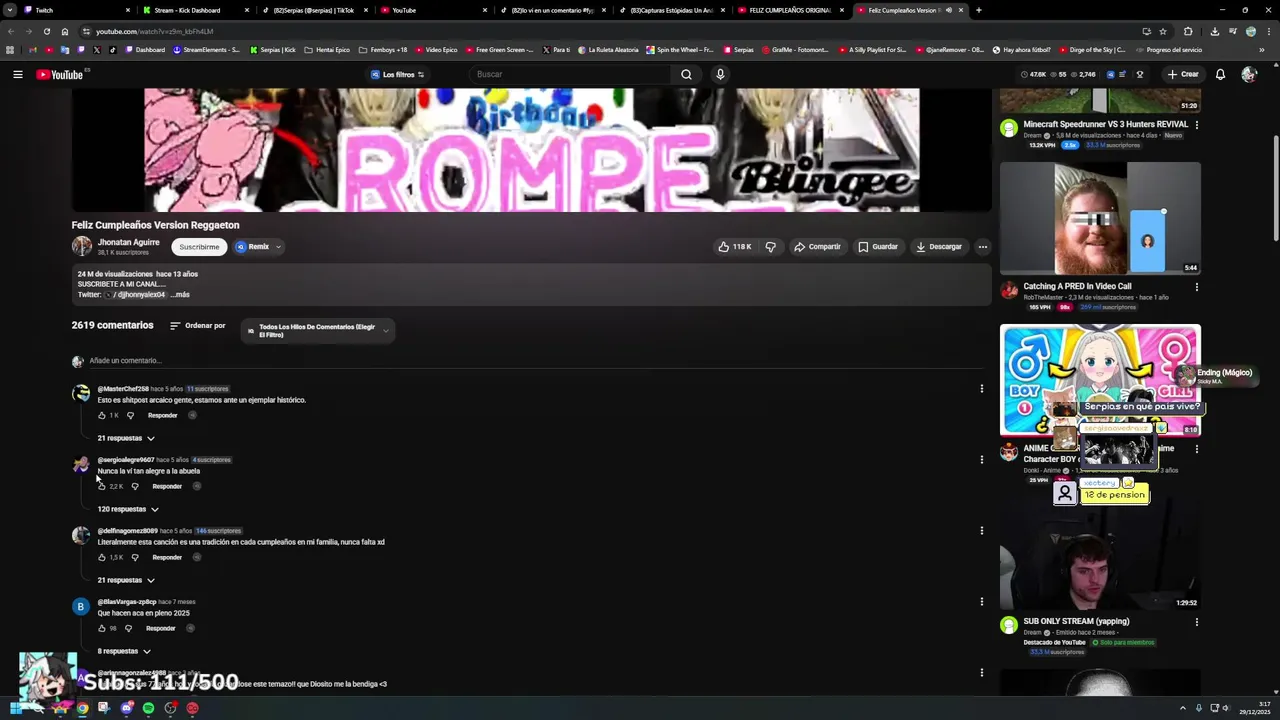Click the YouTube search field
Viewport: 1280px width, 720px height.
coord(570,74)
